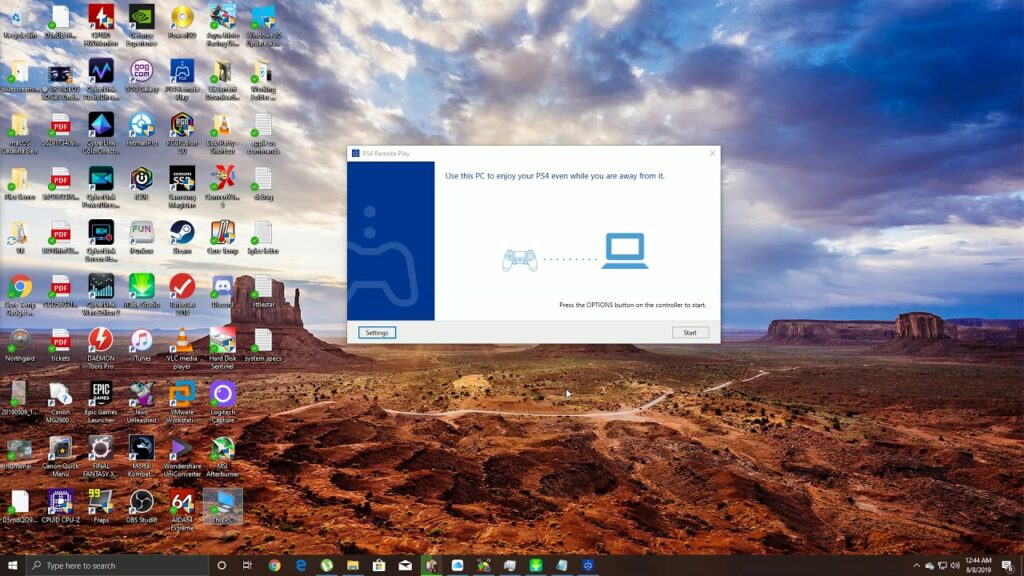Open Settings in PS4 Remote Play

(377, 331)
